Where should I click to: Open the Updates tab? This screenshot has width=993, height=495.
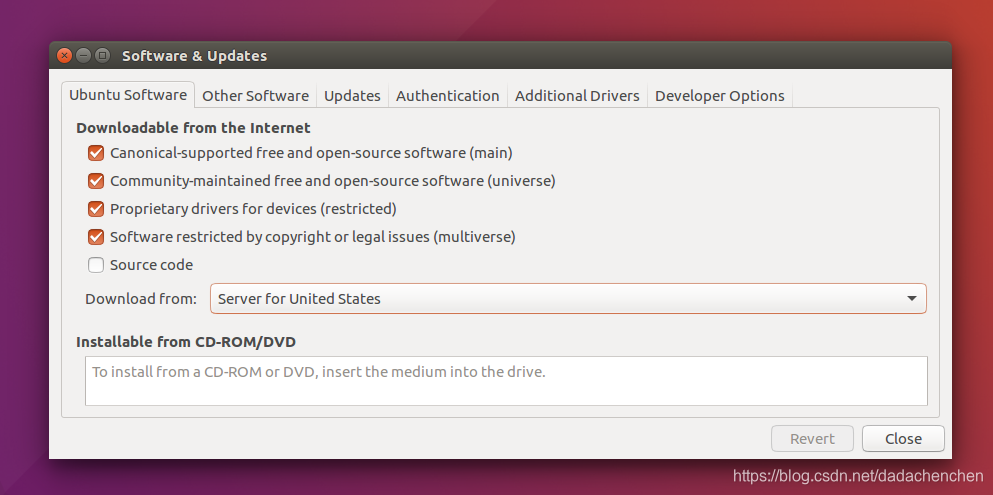(x=352, y=96)
